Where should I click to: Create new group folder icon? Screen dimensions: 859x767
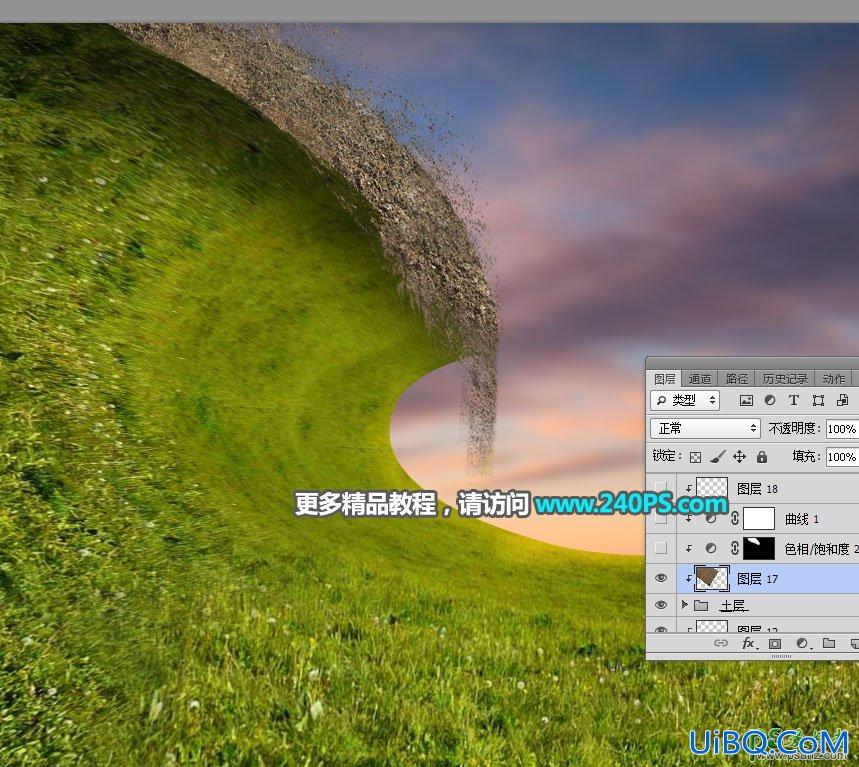[829, 643]
